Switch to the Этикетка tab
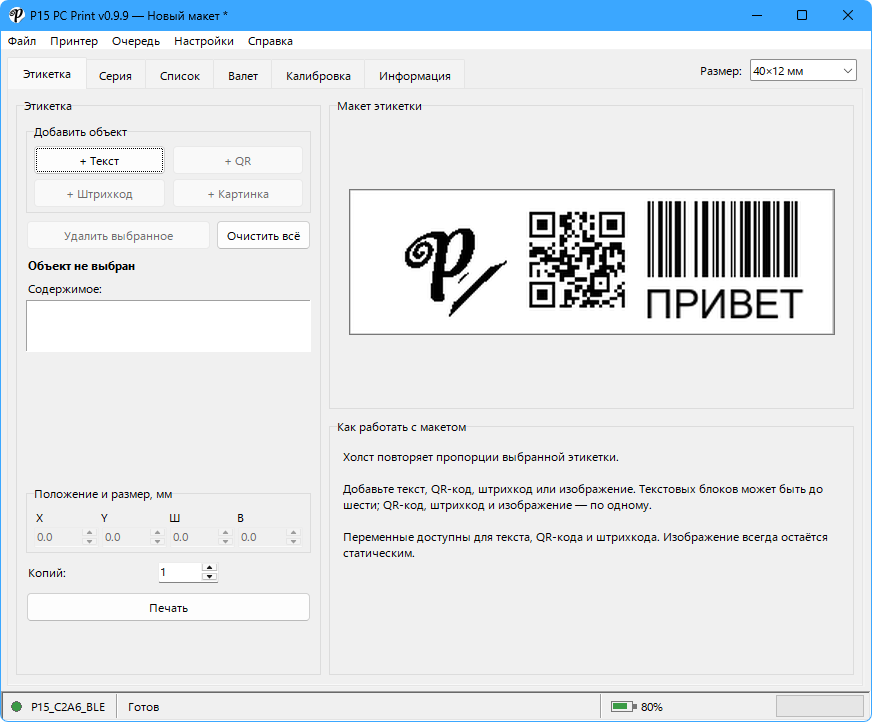 click(47, 74)
